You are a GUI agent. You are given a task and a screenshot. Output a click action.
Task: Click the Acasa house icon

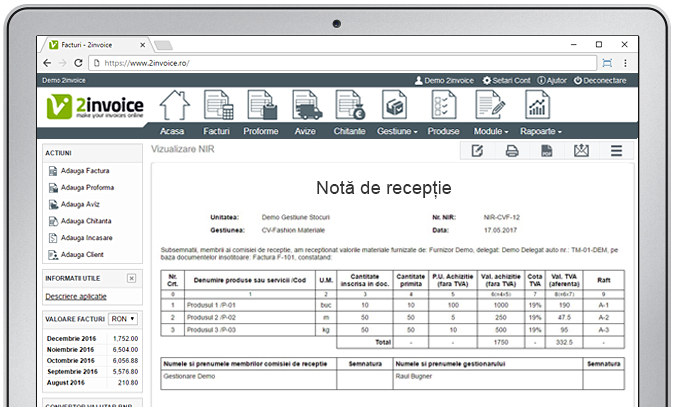pyautogui.click(x=174, y=106)
